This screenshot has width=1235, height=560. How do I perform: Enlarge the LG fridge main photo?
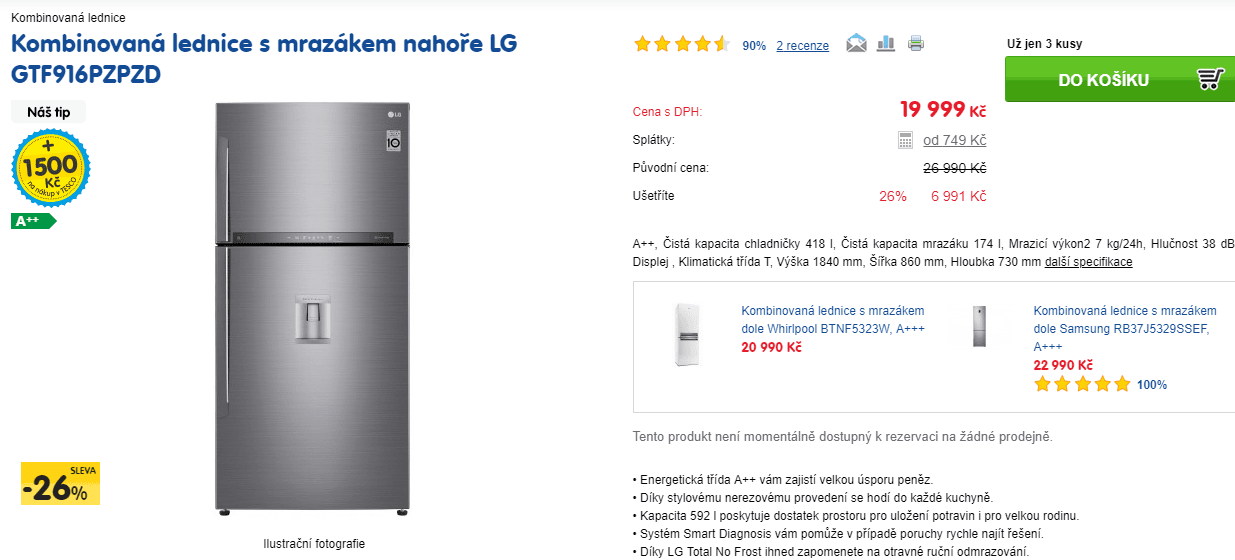coord(311,308)
